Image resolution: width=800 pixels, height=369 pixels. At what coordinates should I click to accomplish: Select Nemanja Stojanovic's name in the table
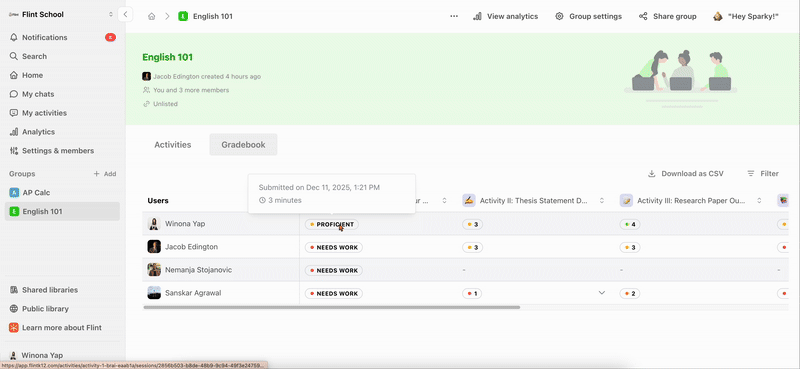click(x=198, y=269)
